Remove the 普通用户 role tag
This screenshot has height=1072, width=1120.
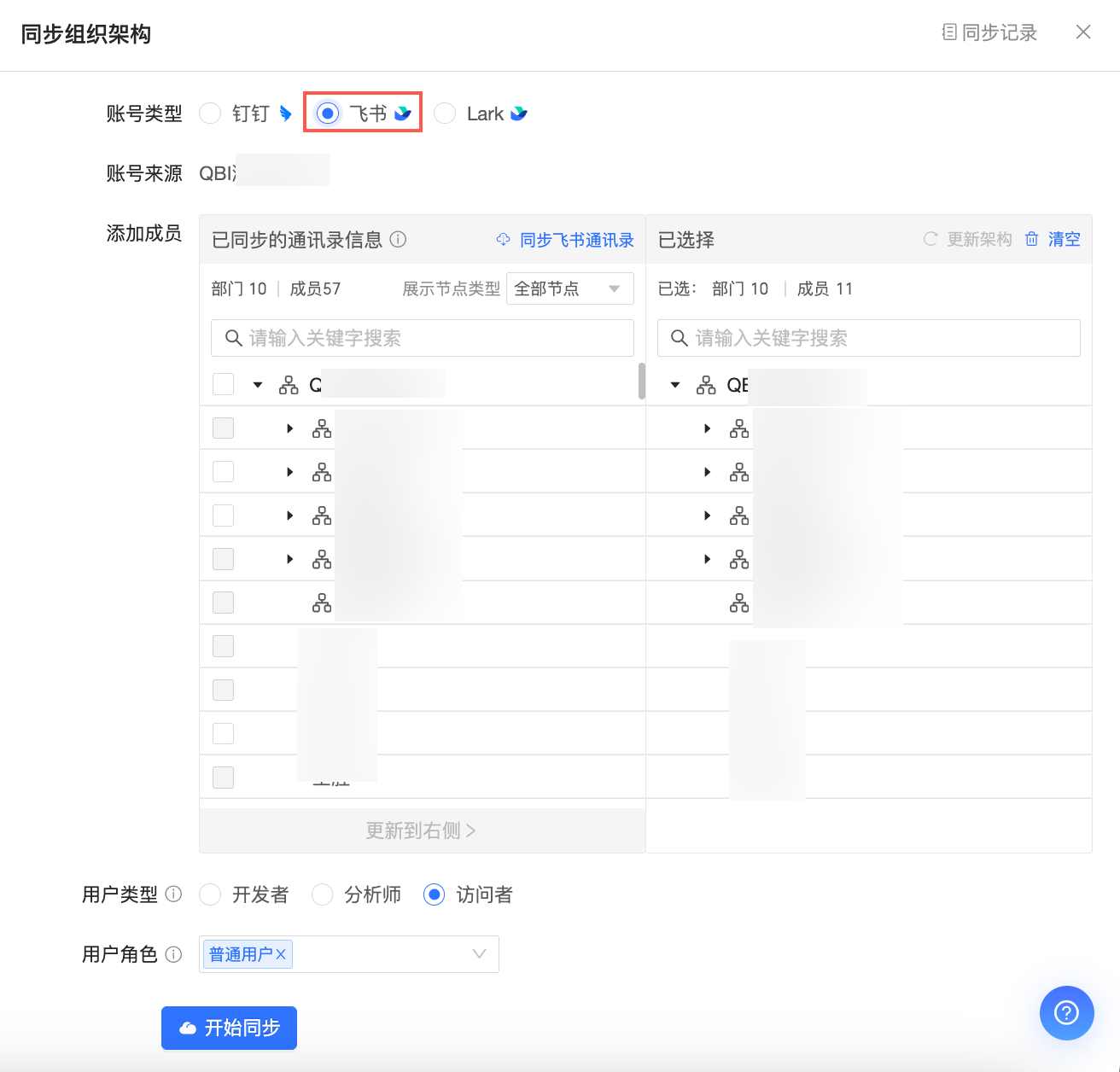281,954
